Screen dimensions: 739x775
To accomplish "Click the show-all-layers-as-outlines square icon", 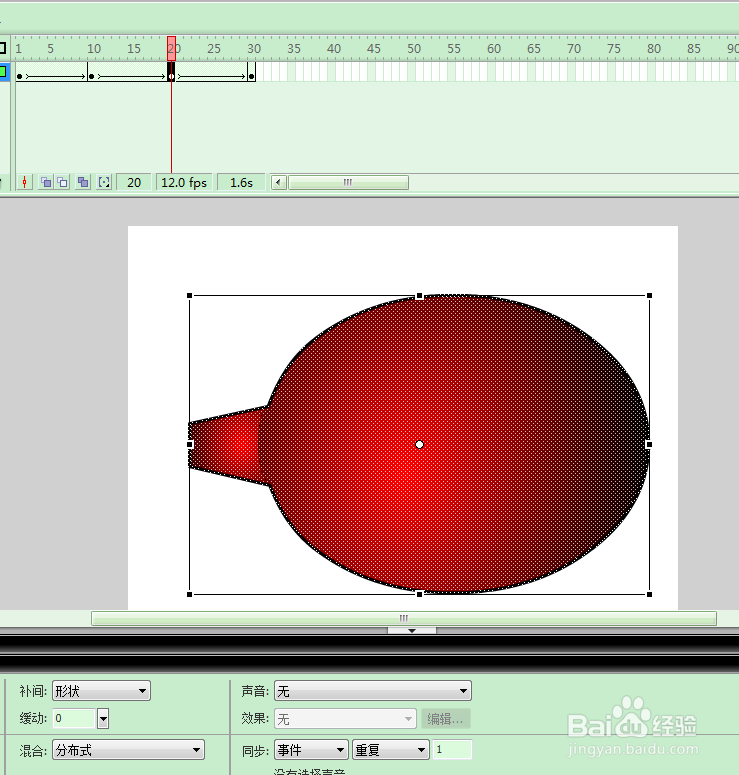I will (x=2, y=48).
